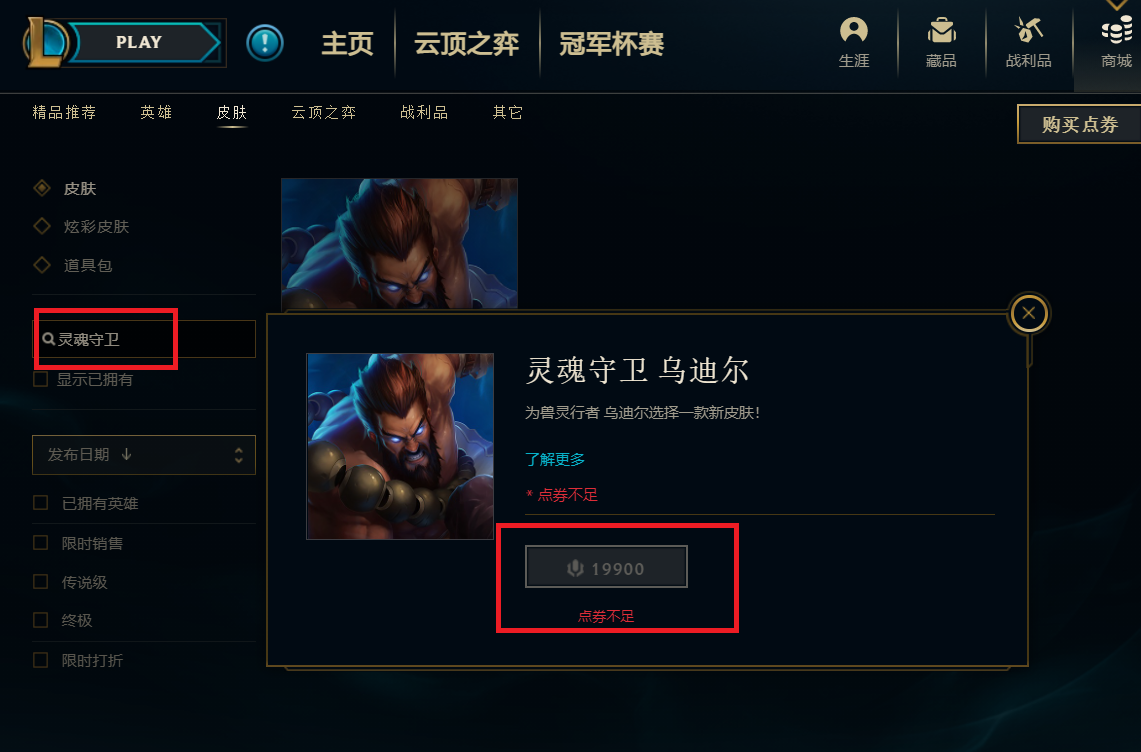Viewport: 1141px width, 752px height.
Task: Go to the 云顶之弈 main navigation tab
Action: (x=466, y=44)
